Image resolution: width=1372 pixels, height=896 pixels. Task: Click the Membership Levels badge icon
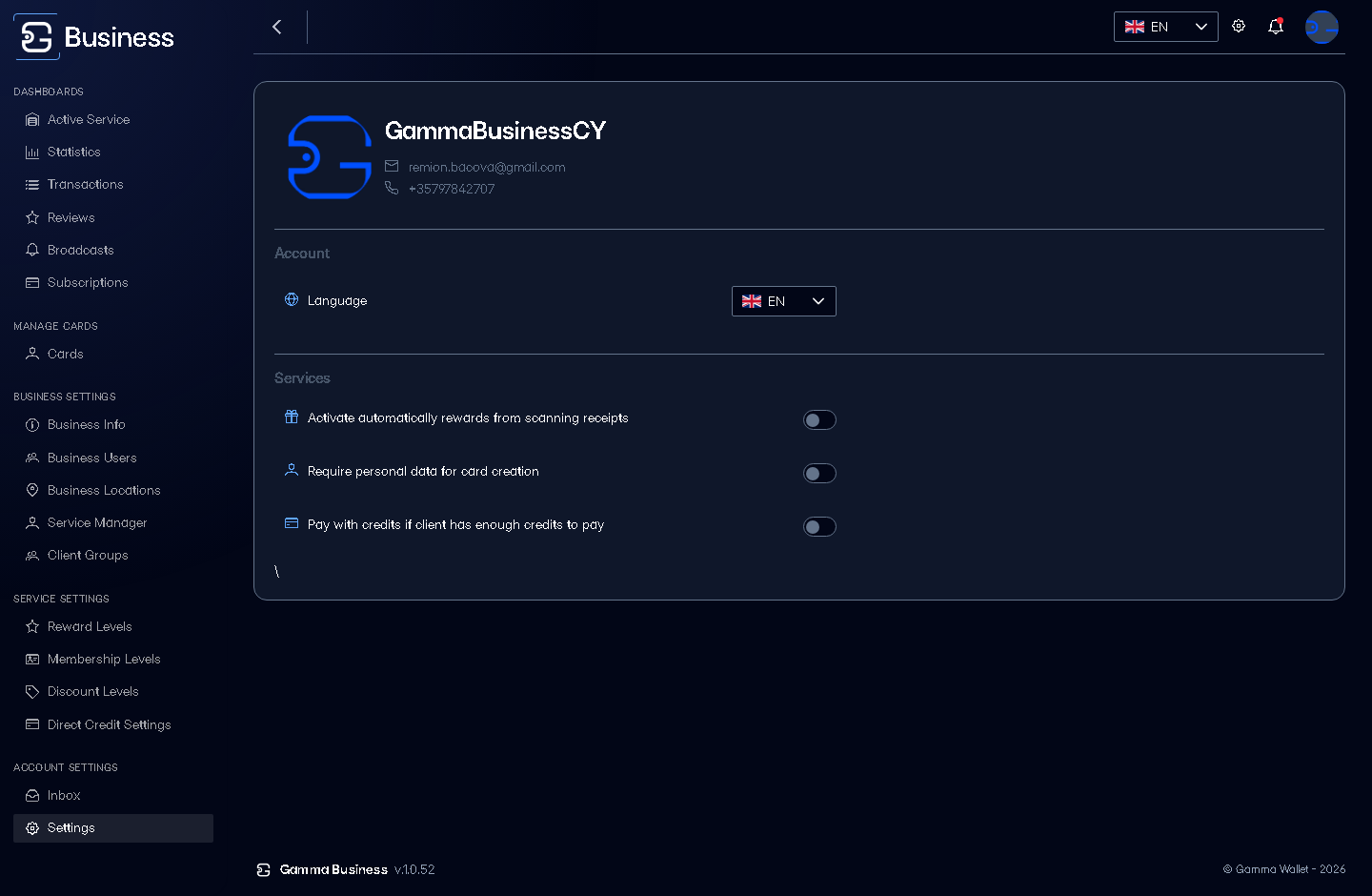[32, 660]
